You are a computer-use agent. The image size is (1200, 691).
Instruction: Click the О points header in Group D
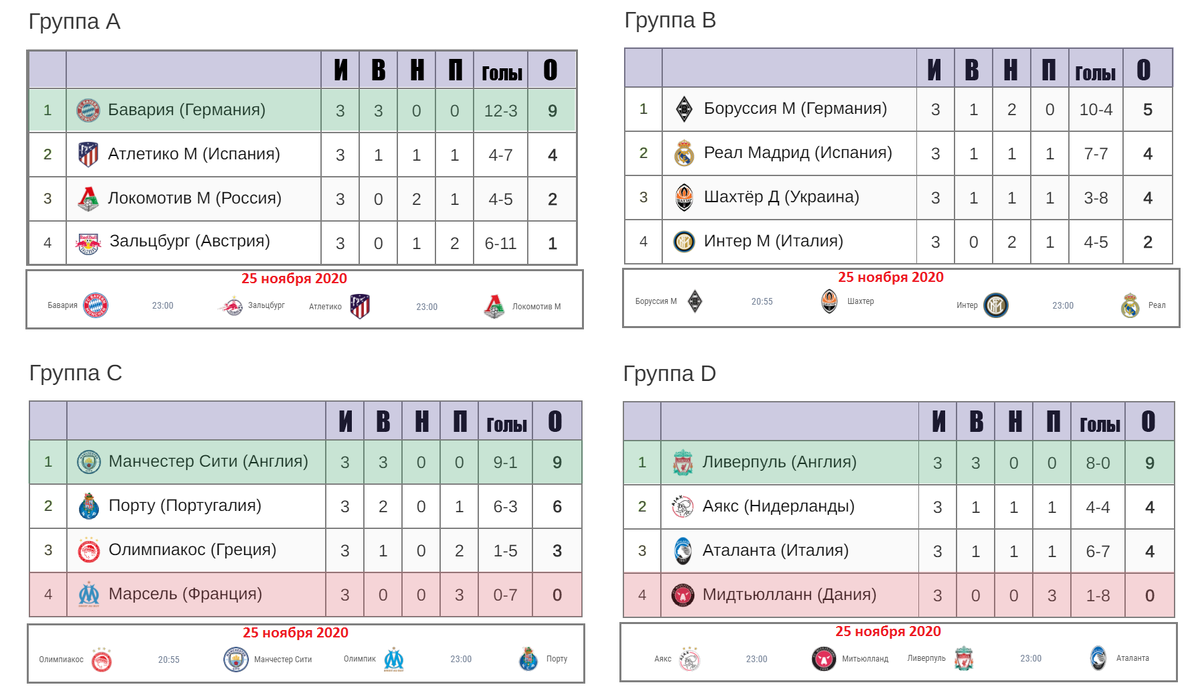[1148, 423]
